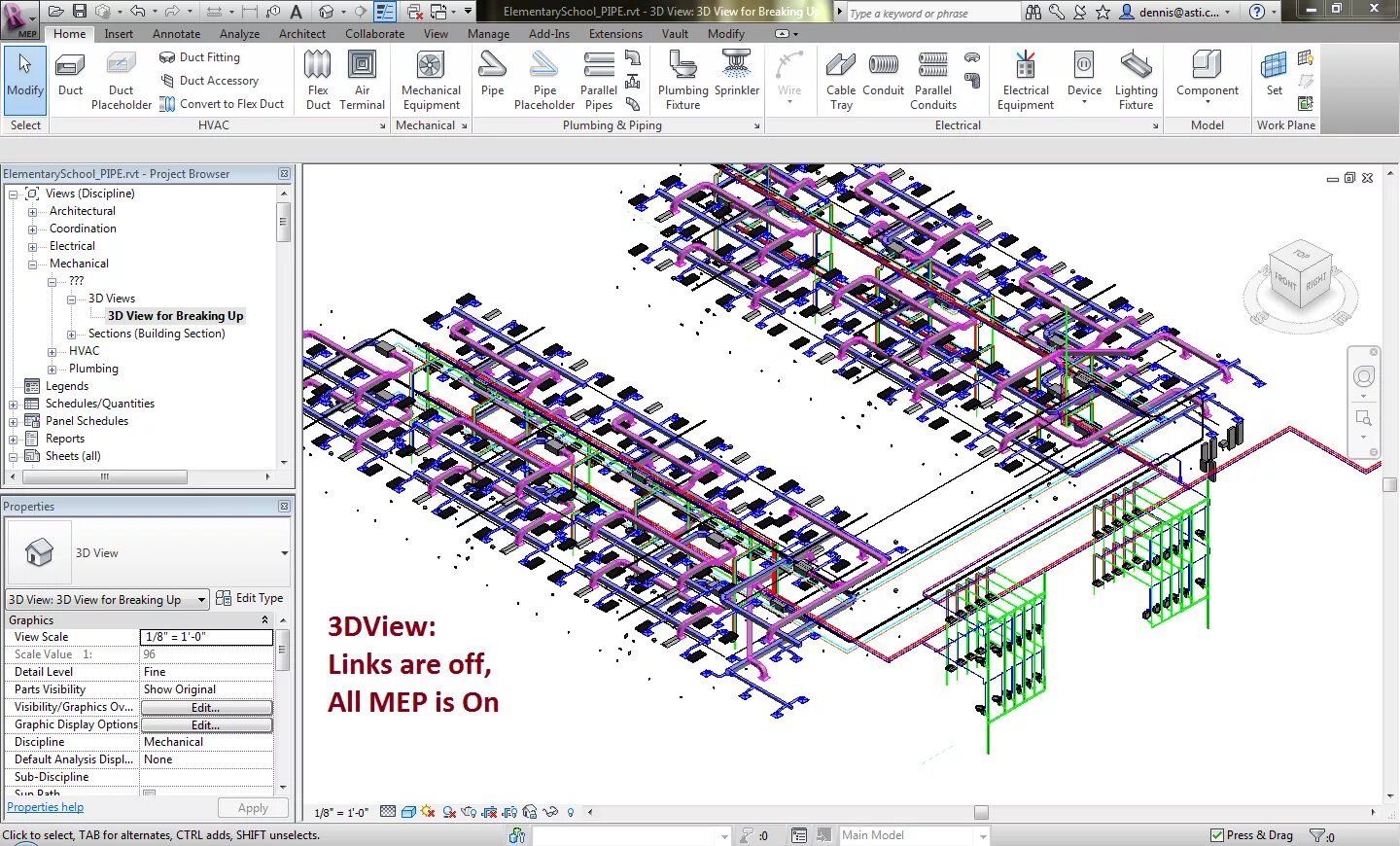Click keyword search input field

pos(931,13)
